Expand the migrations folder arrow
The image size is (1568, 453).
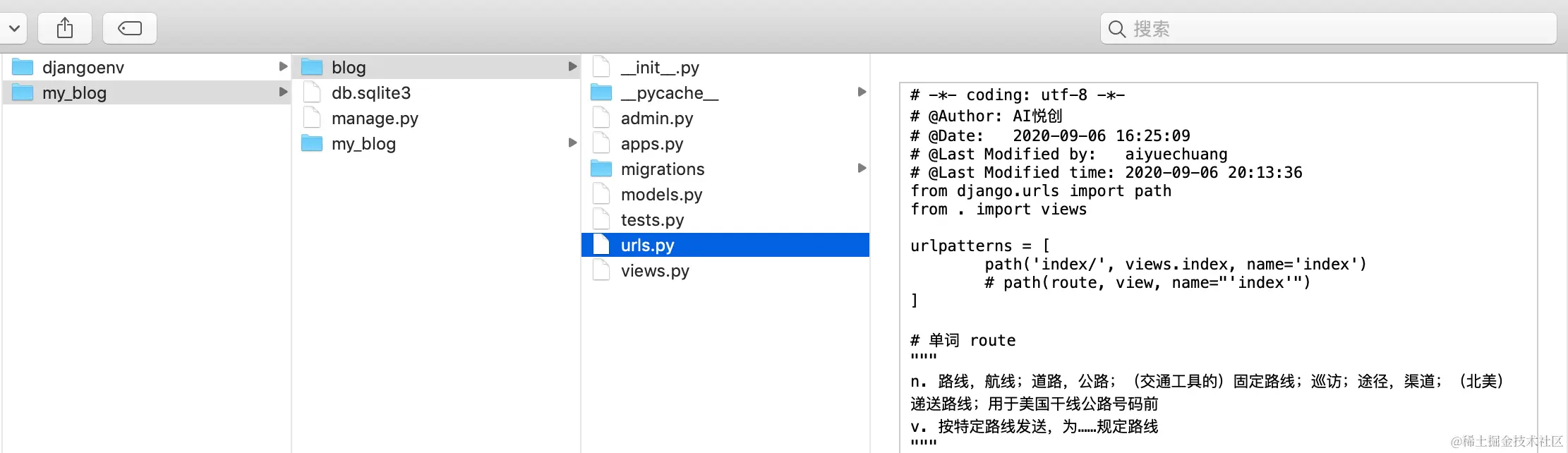click(x=862, y=168)
